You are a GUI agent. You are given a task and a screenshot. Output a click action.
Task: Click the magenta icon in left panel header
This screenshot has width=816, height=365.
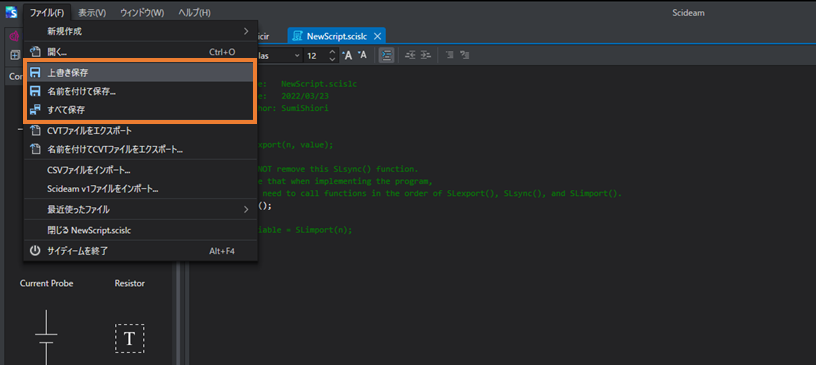point(15,36)
